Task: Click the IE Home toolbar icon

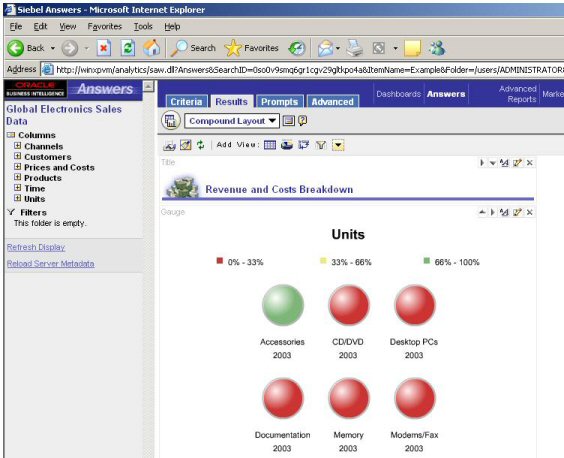Action: click(151, 48)
